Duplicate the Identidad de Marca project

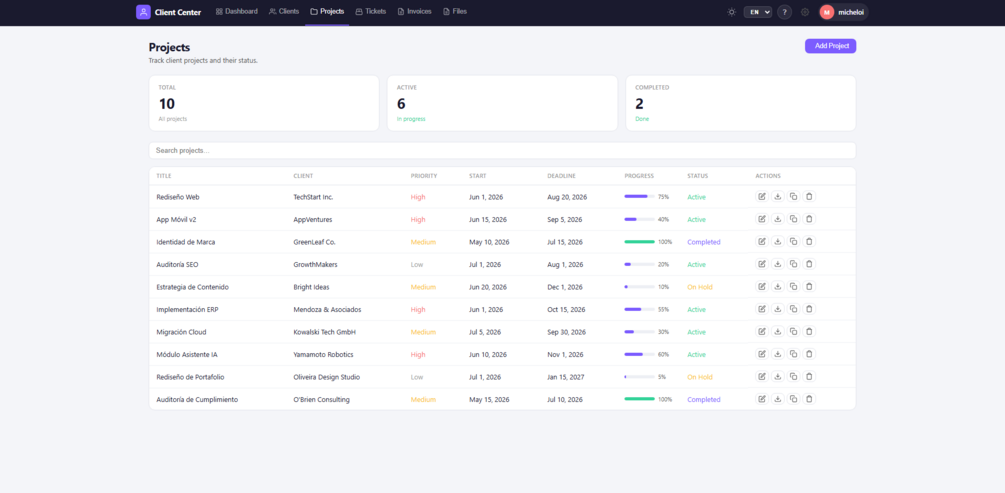(793, 242)
